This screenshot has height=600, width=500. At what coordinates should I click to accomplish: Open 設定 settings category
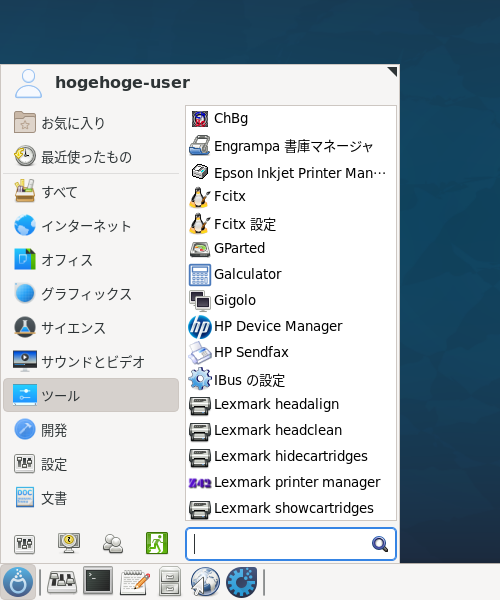(91, 464)
